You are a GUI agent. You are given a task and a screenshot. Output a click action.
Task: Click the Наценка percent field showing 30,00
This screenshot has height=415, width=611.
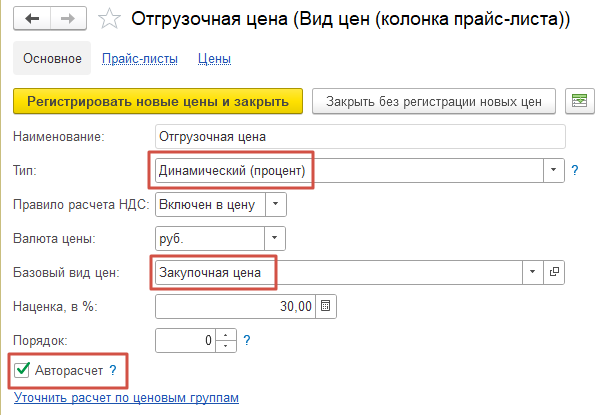[235, 306]
